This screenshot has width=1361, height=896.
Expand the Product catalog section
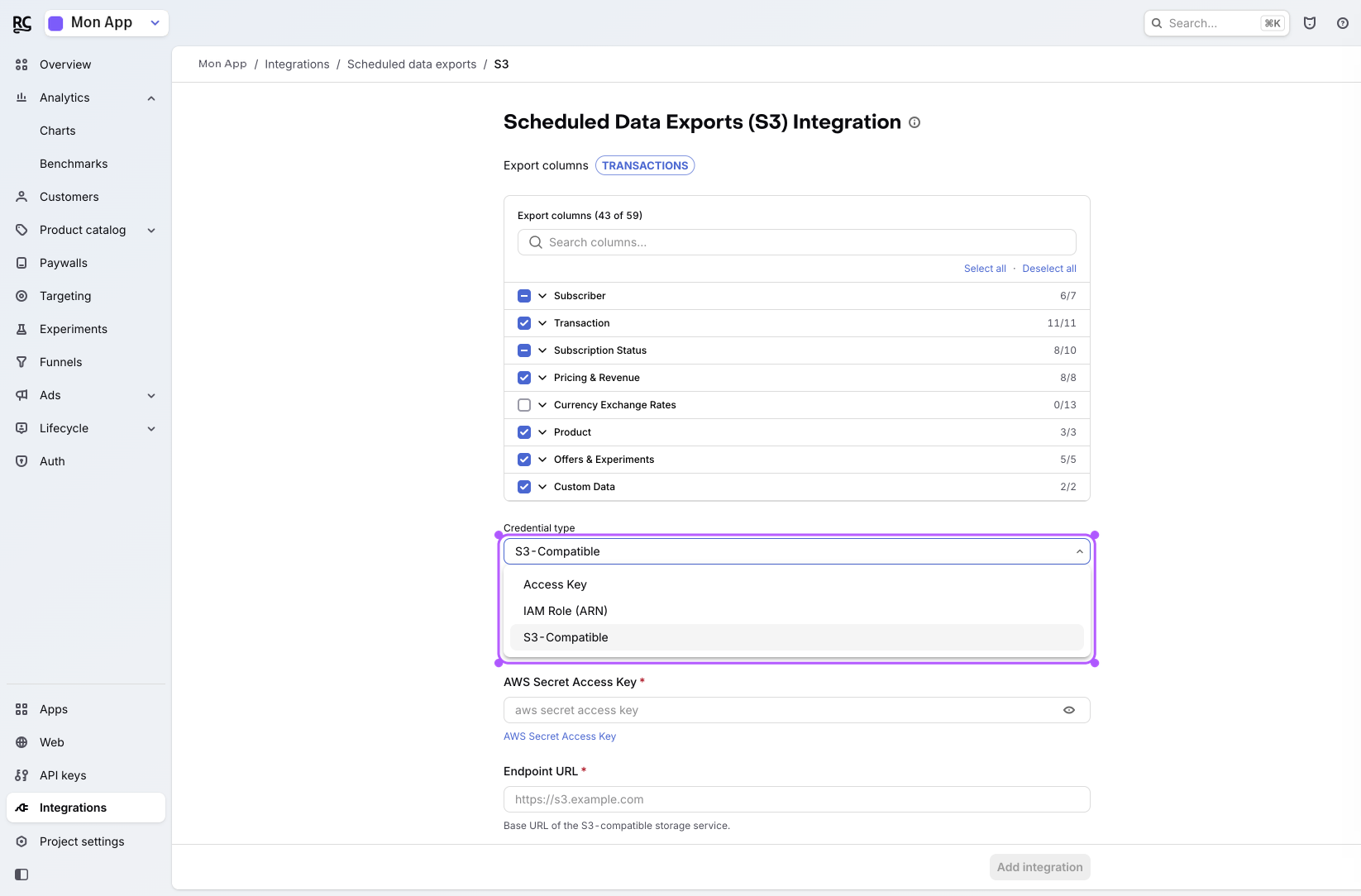[151, 231]
